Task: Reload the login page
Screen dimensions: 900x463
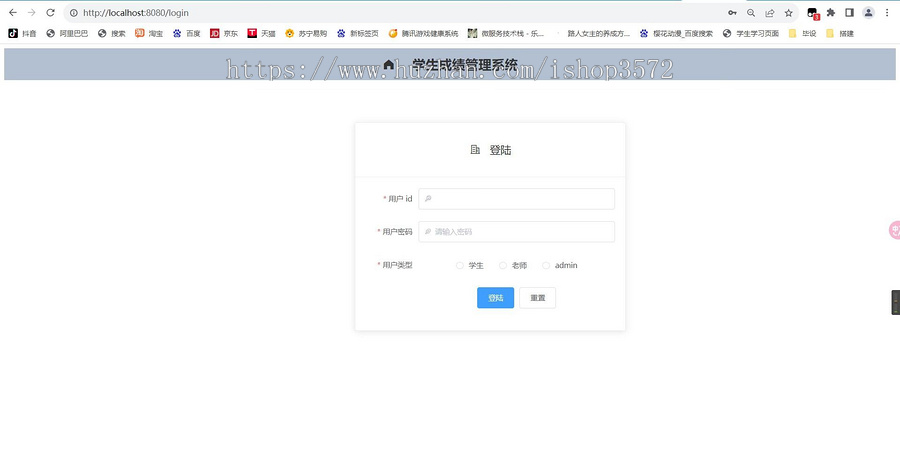Action: click(51, 13)
